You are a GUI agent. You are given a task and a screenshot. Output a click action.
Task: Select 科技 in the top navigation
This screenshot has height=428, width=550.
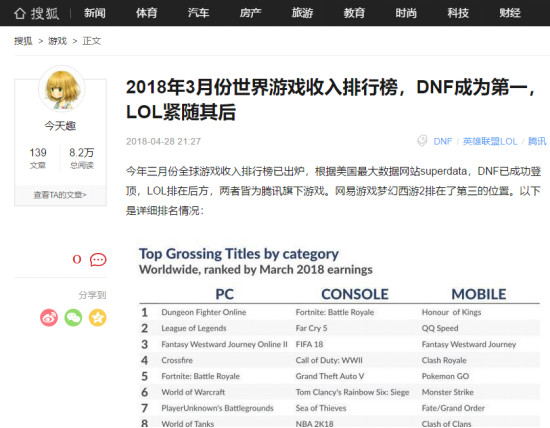(458, 13)
